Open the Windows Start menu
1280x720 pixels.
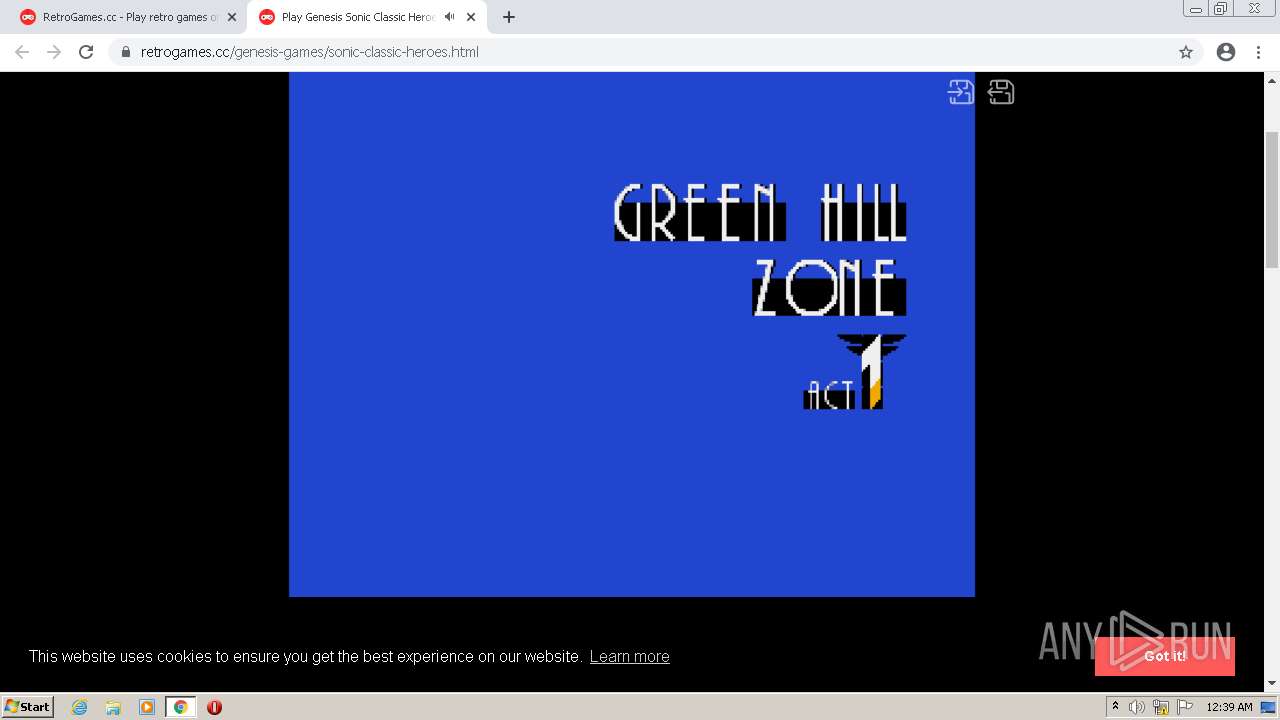coord(28,706)
